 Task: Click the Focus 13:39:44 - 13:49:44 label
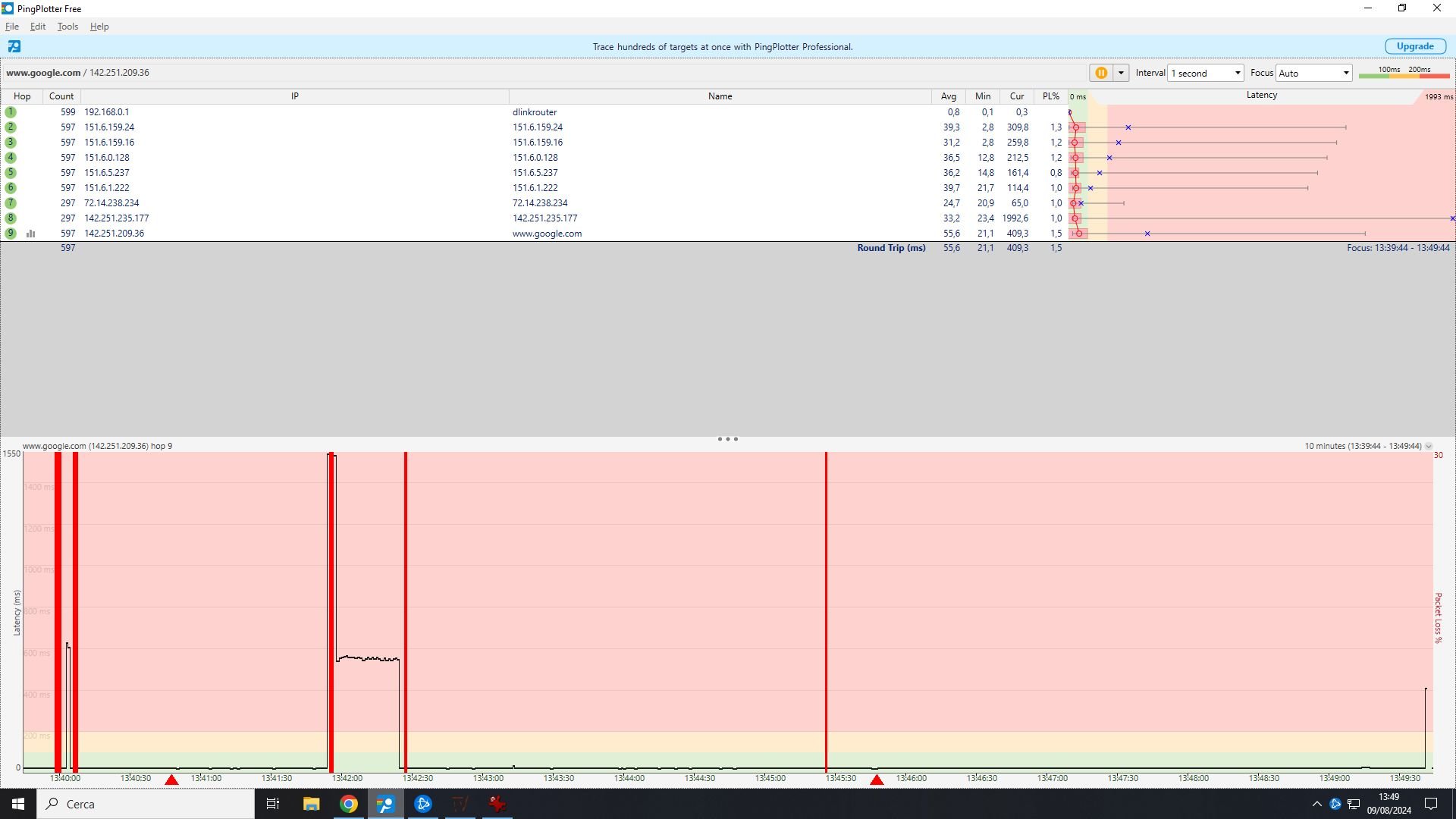click(x=1398, y=248)
